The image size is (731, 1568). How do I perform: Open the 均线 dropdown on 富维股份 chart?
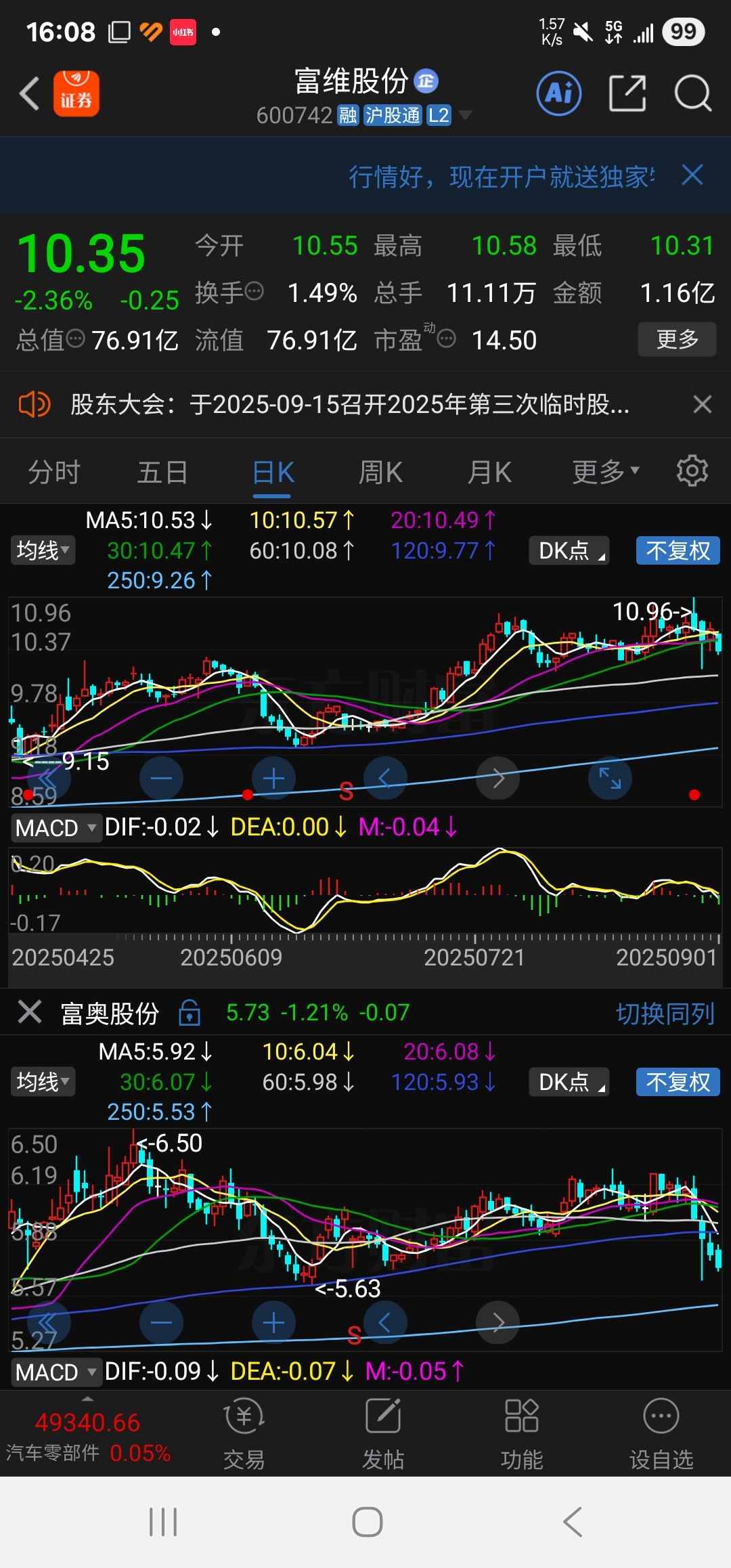tap(43, 550)
